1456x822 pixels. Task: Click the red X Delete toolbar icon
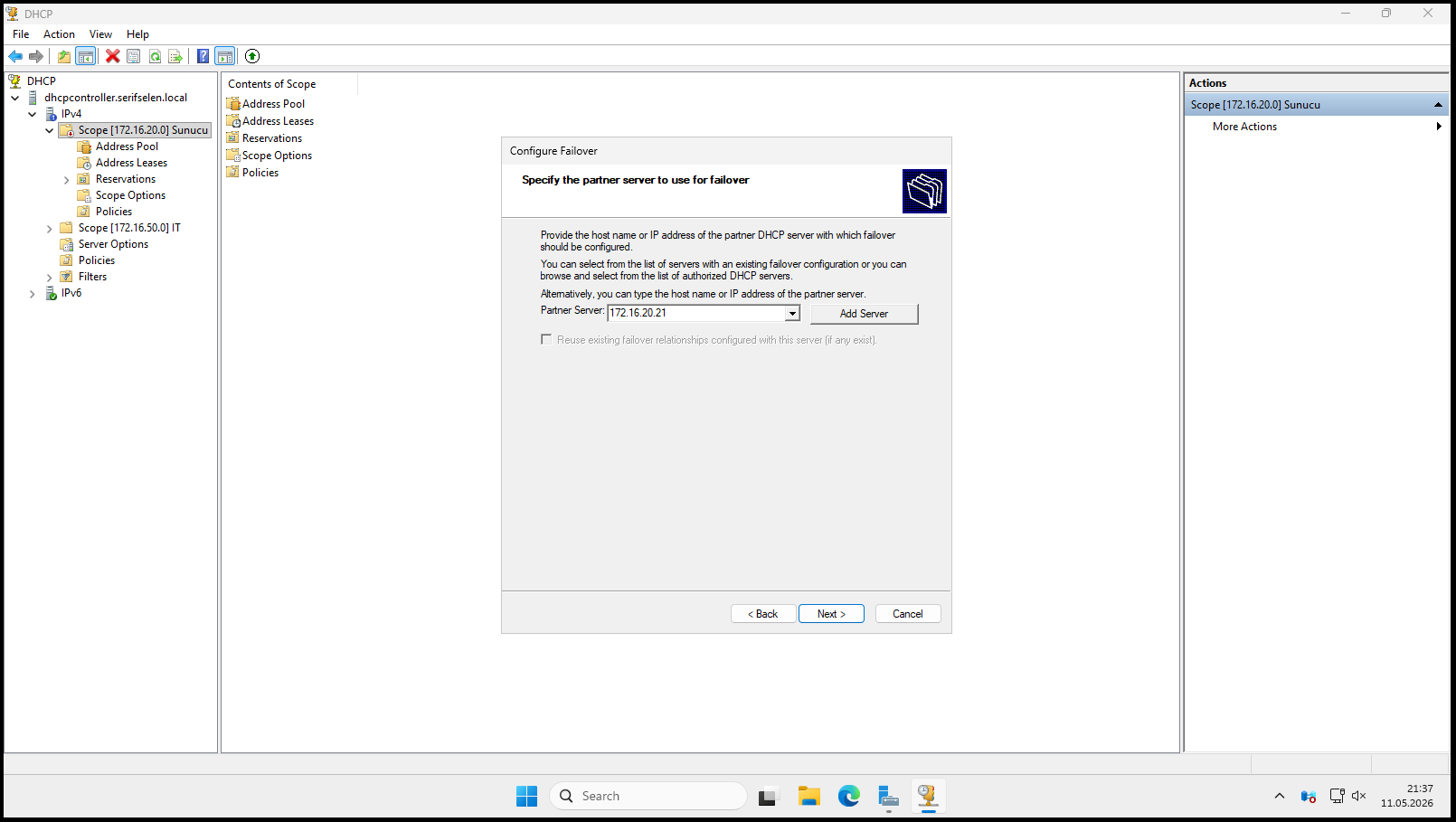click(113, 56)
